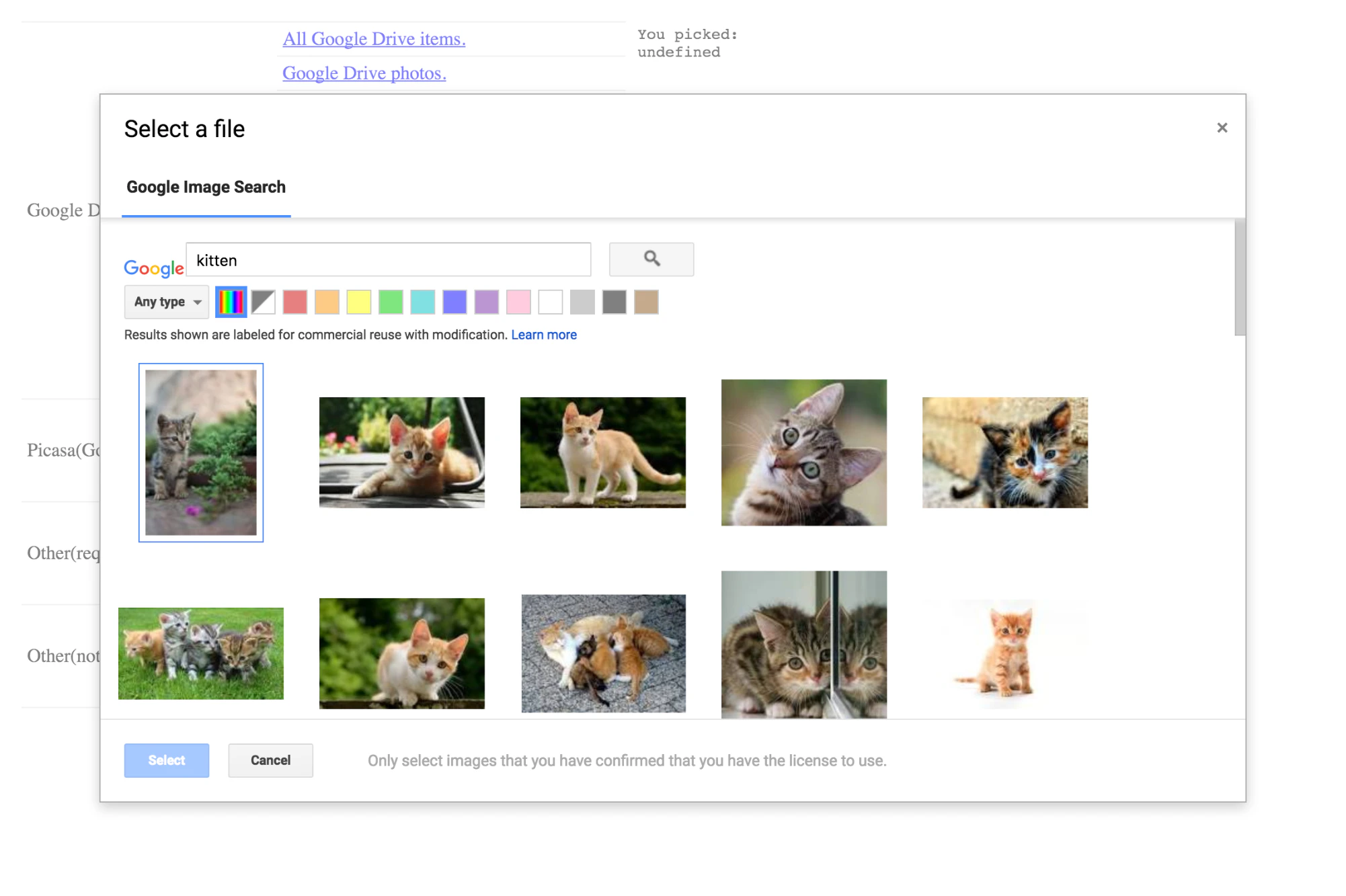Filter images by pink color
The width and height of the screenshot is (1346, 896).
(x=518, y=302)
